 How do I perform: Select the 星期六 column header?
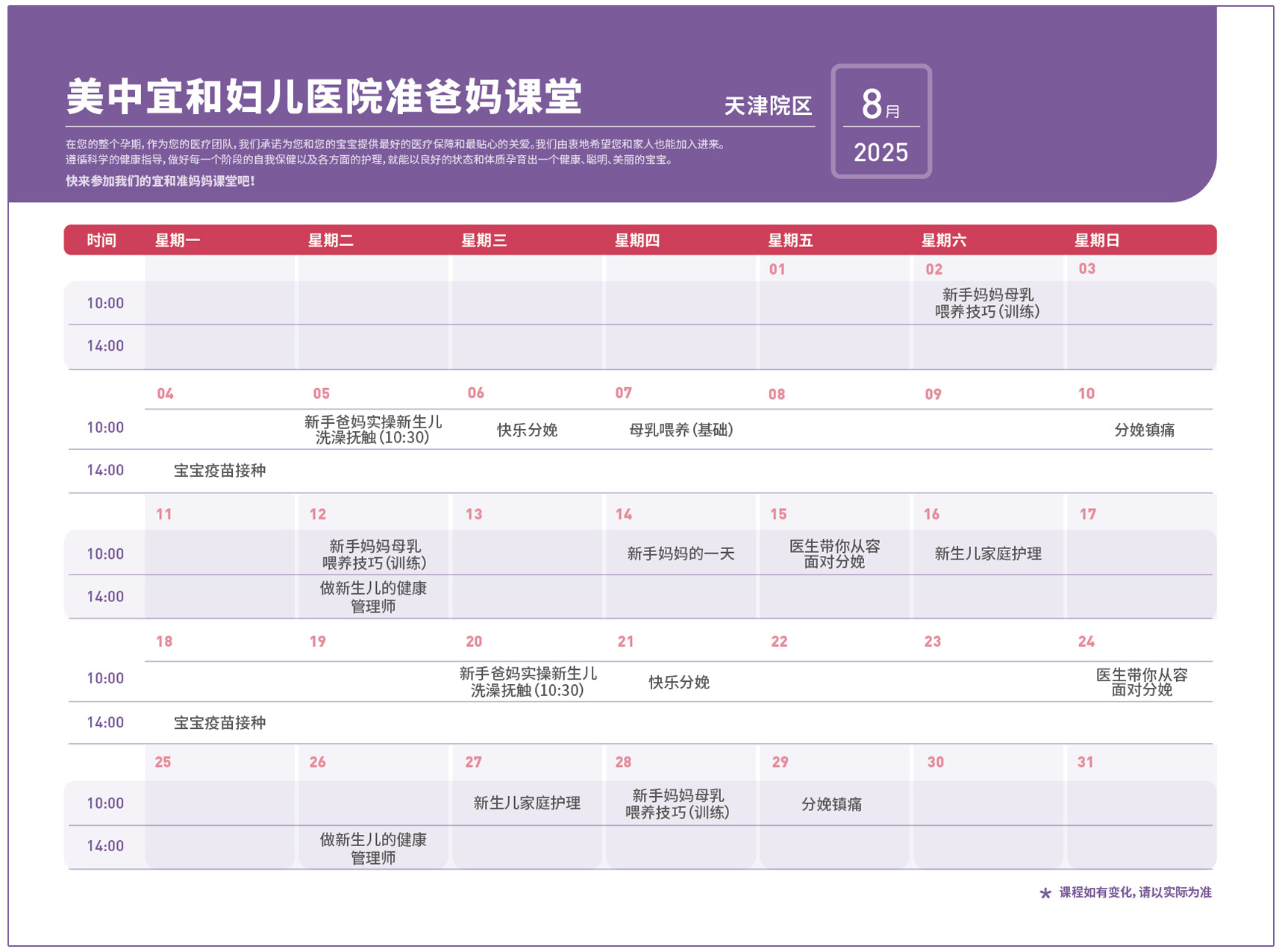tap(944, 240)
